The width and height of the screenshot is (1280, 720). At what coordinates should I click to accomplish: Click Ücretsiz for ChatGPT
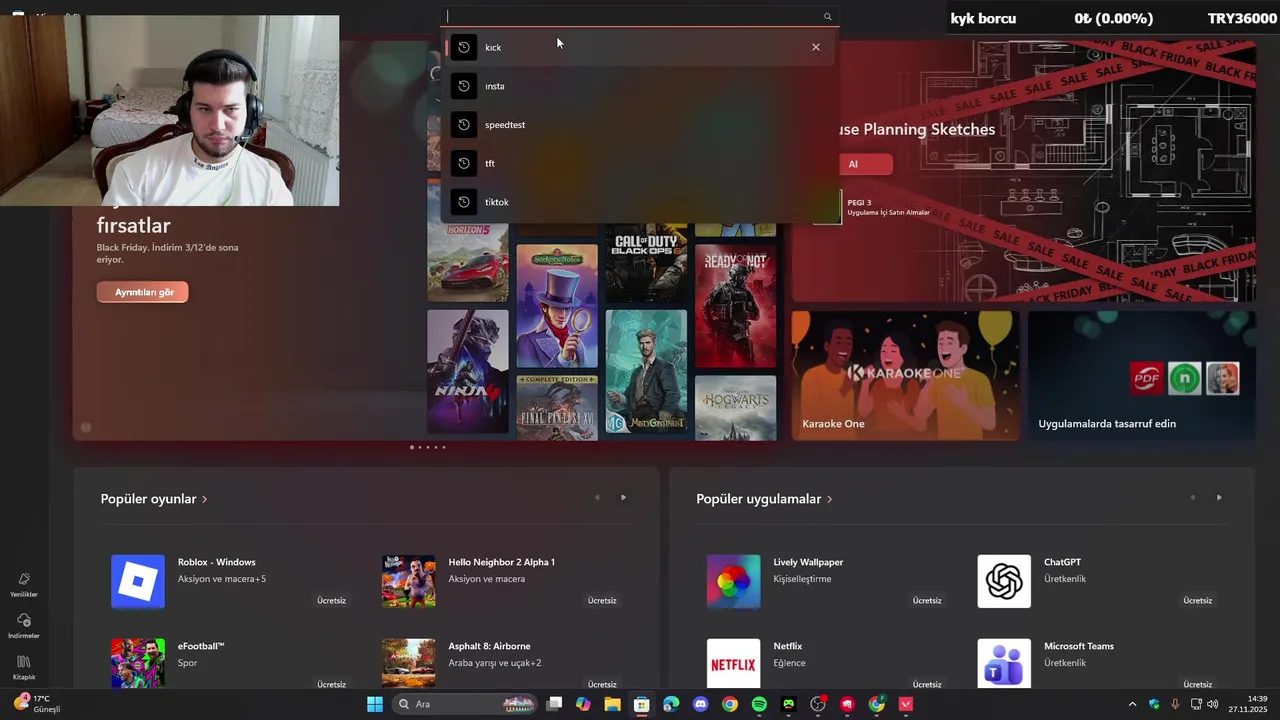click(x=1197, y=601)
